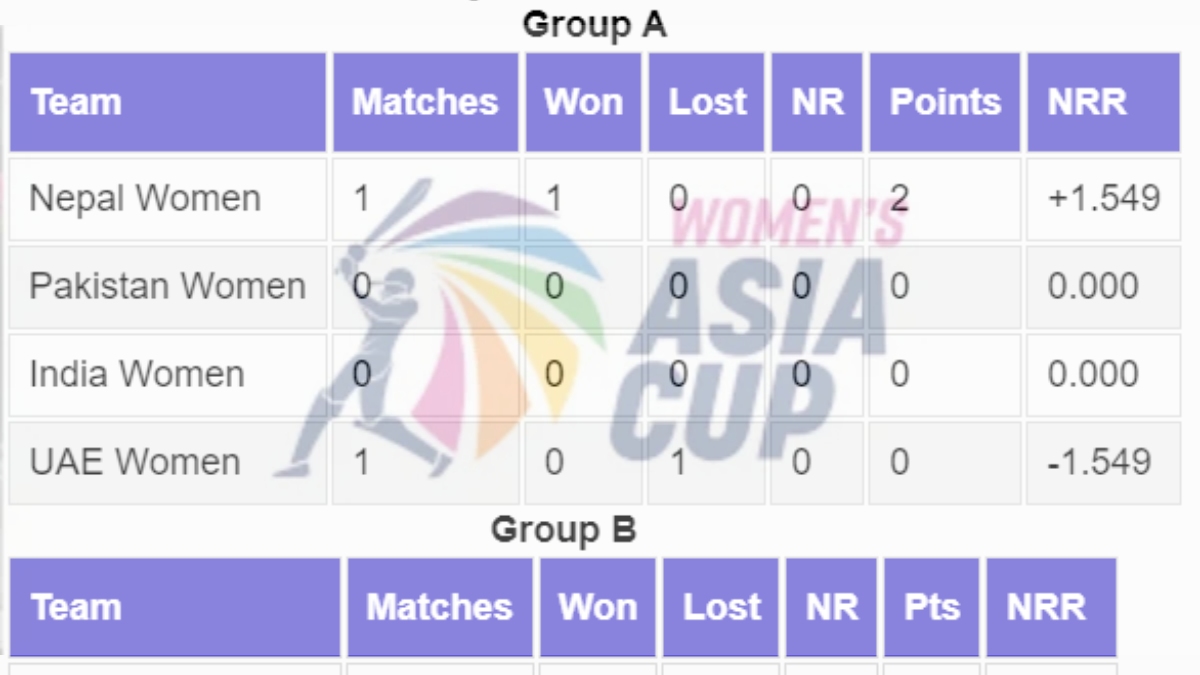This screenshot has width=1200, height=675.
Task: Click the UAE Women team name
Action: [x=135, y=462]
